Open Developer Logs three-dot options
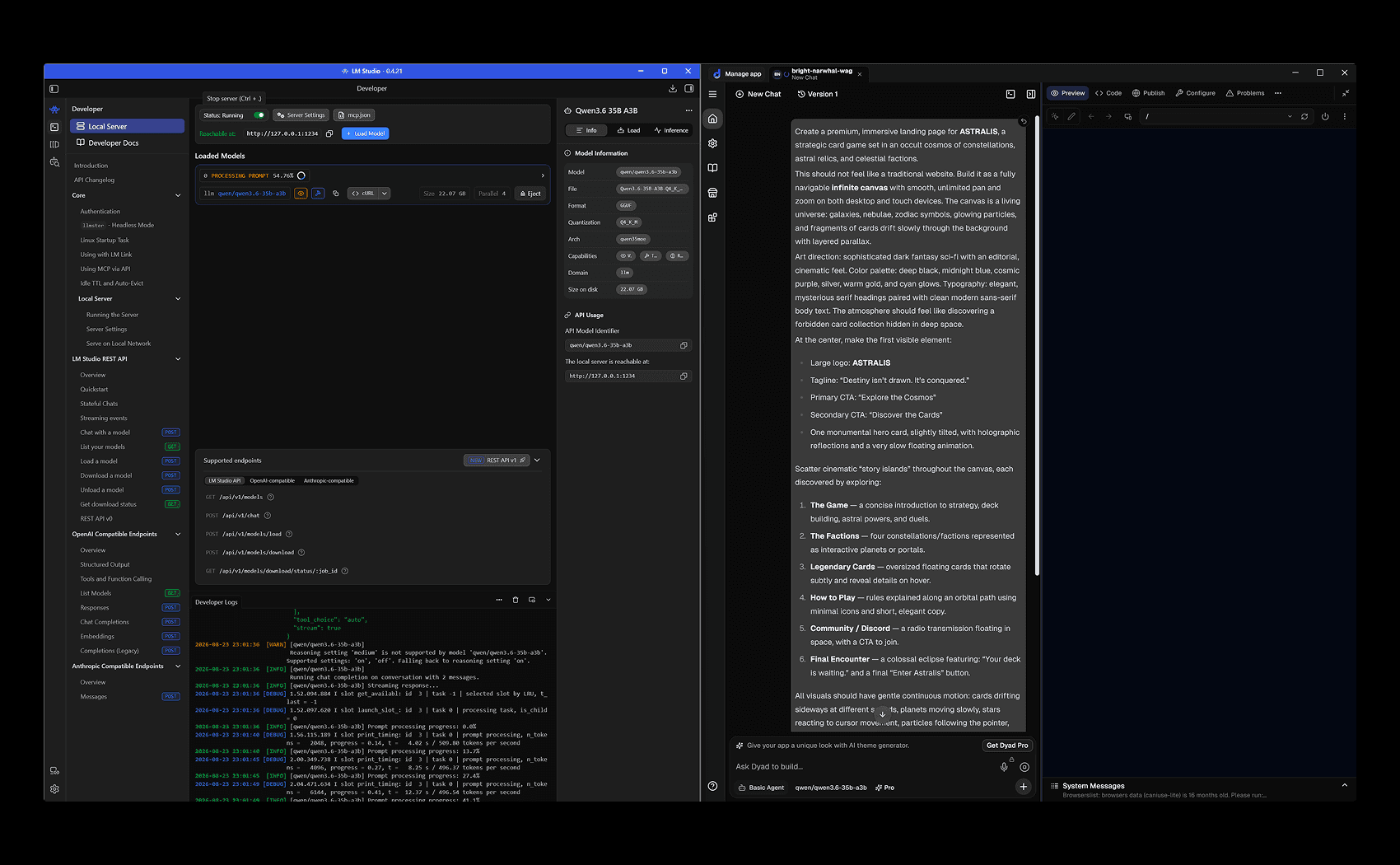1400x865 pixels. (x=499, y=600)
